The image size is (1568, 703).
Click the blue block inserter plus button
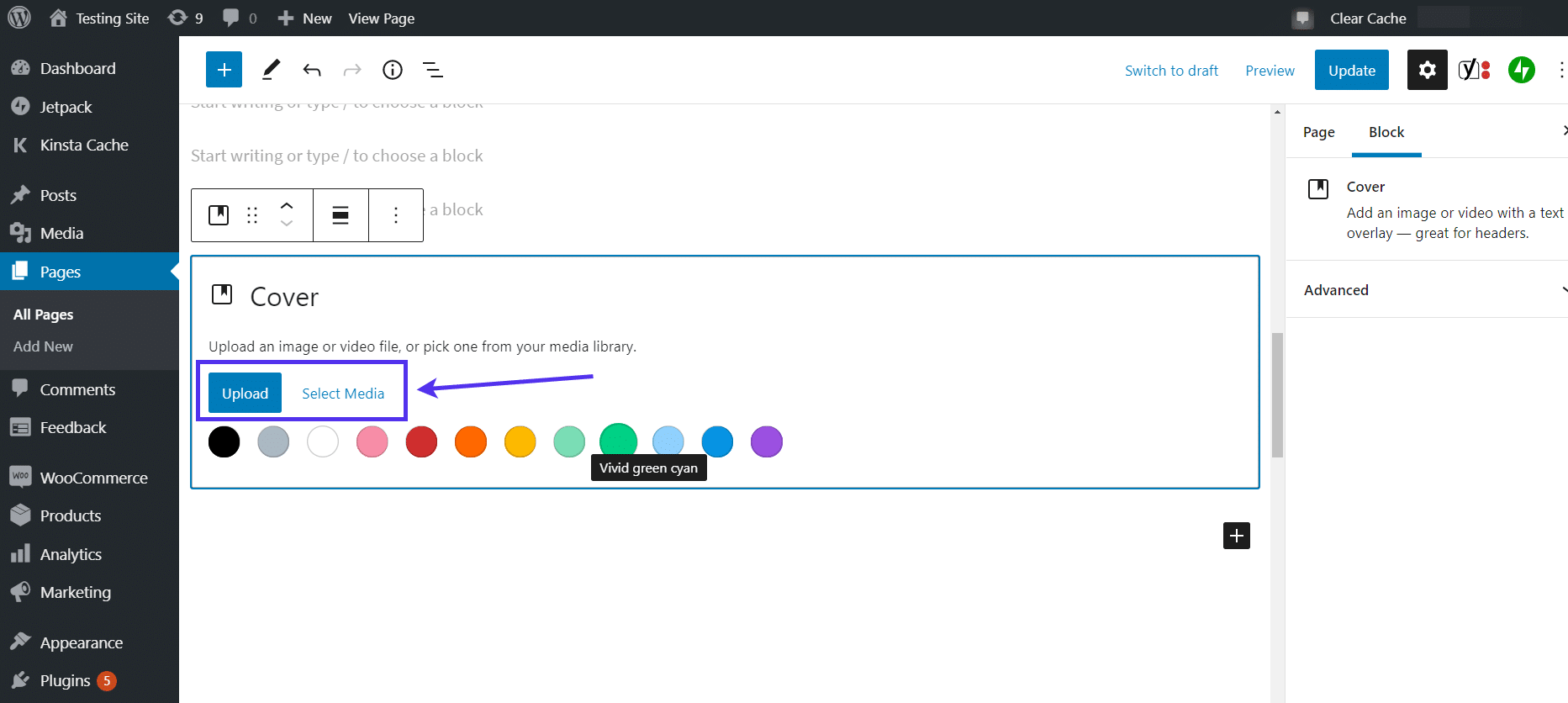224,70
